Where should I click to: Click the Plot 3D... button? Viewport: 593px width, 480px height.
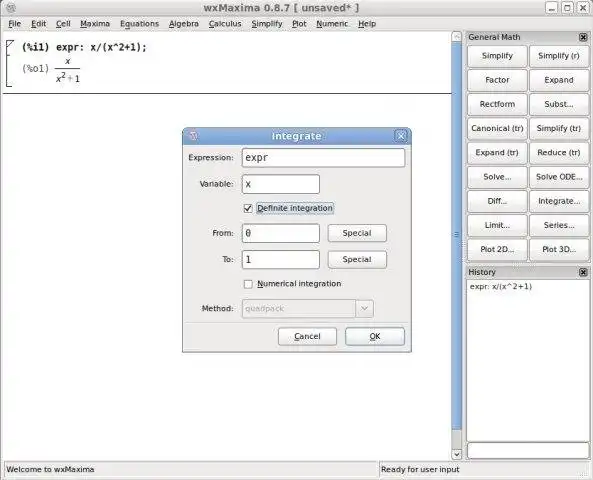pyautogui.click(x=559, y=249)
